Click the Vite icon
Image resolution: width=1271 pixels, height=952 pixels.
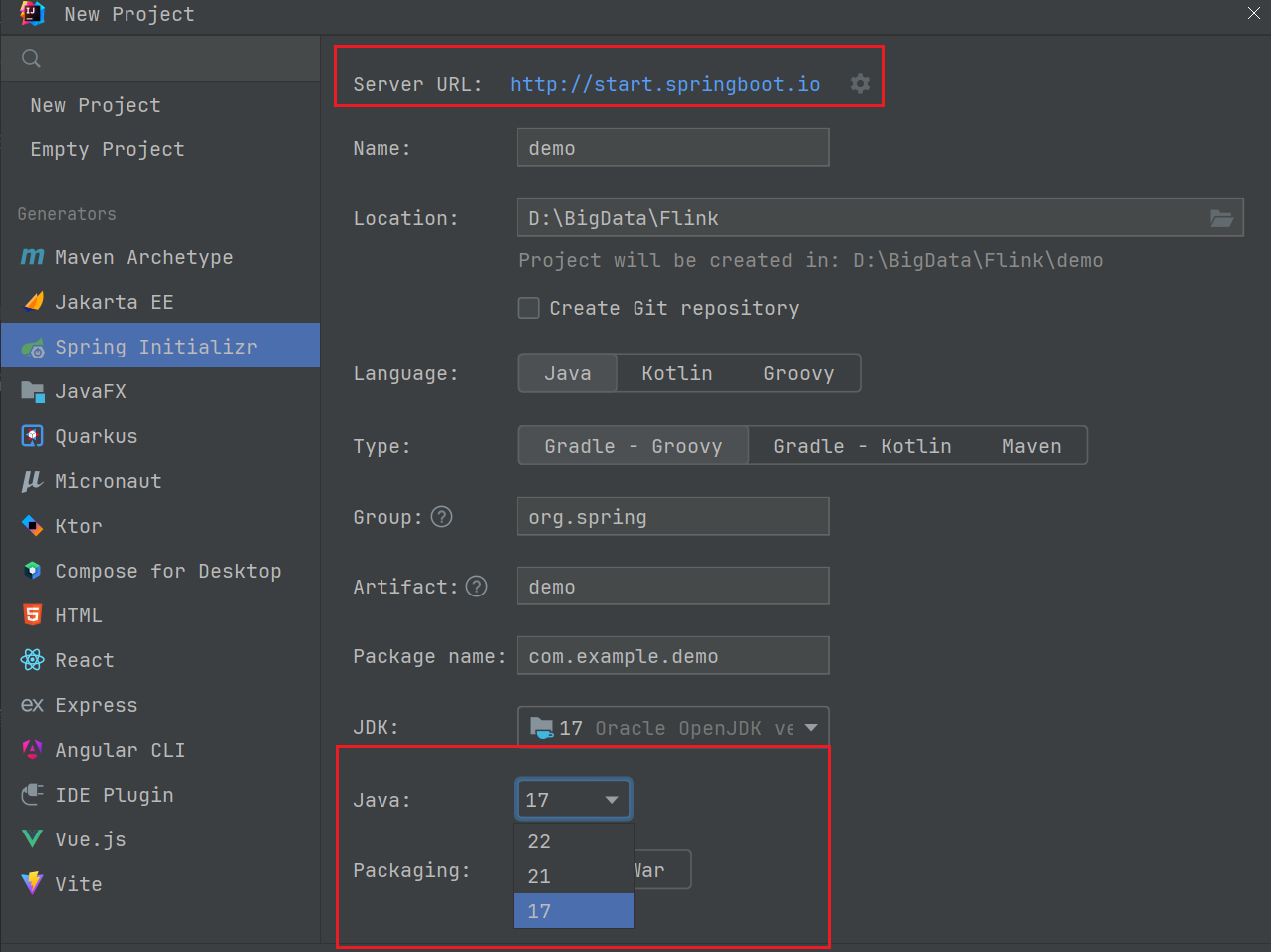[33, 883]
